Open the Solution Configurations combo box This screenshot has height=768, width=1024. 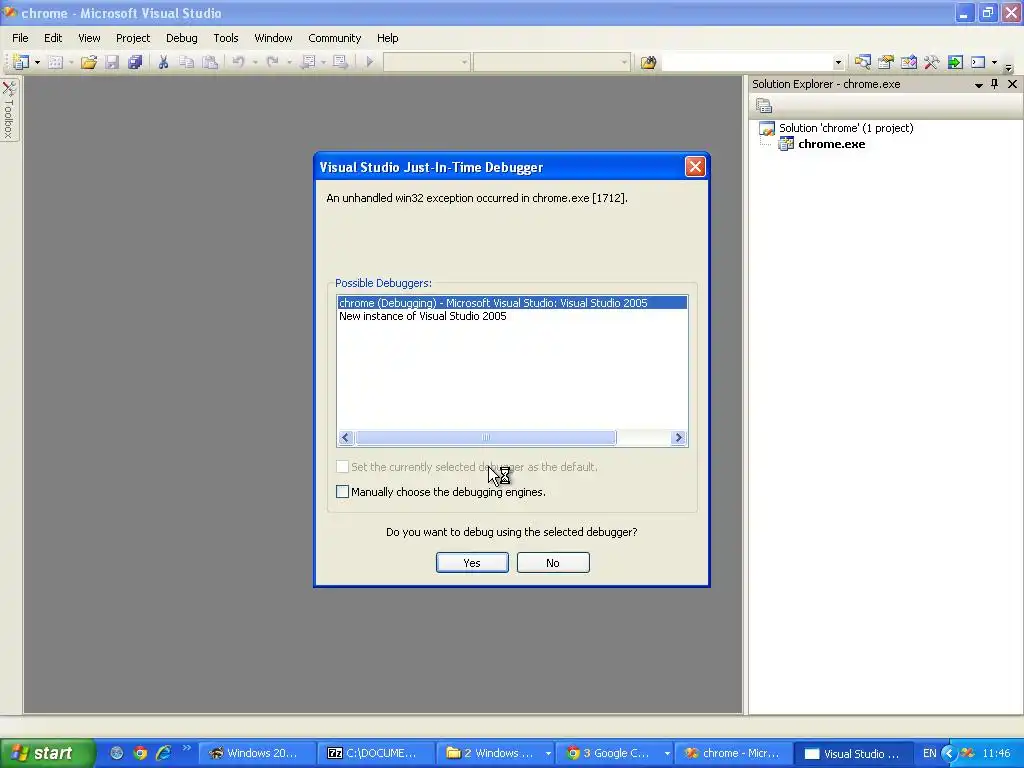[x=426, y=62]
